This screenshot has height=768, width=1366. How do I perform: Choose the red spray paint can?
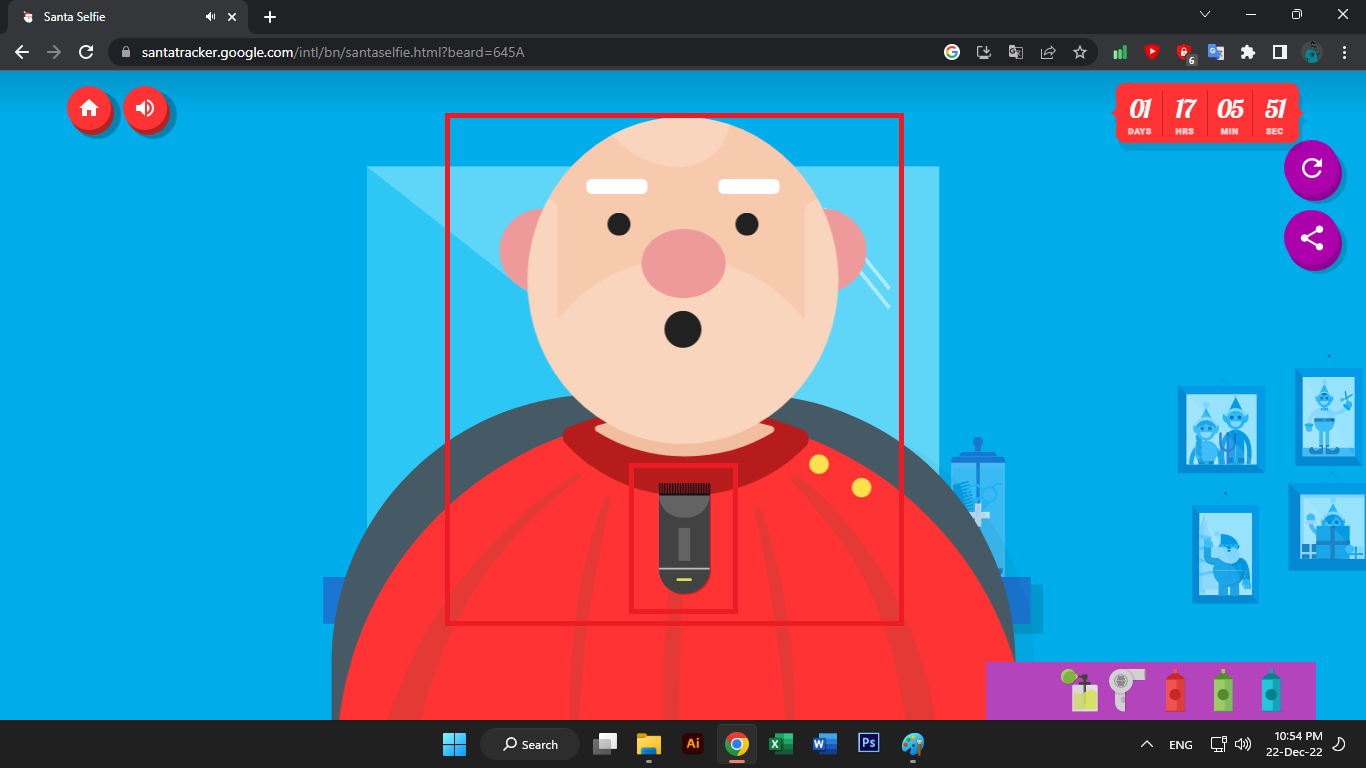[1175, 690]
